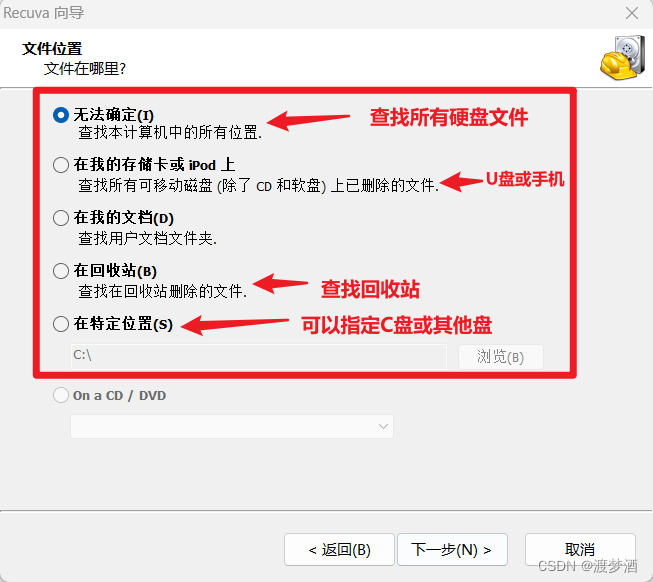Image resolution: width=653 pixels, height=582 pixels.
Task: Click the 查找用户文档文件夹 description text
Action: click(147, 238)
